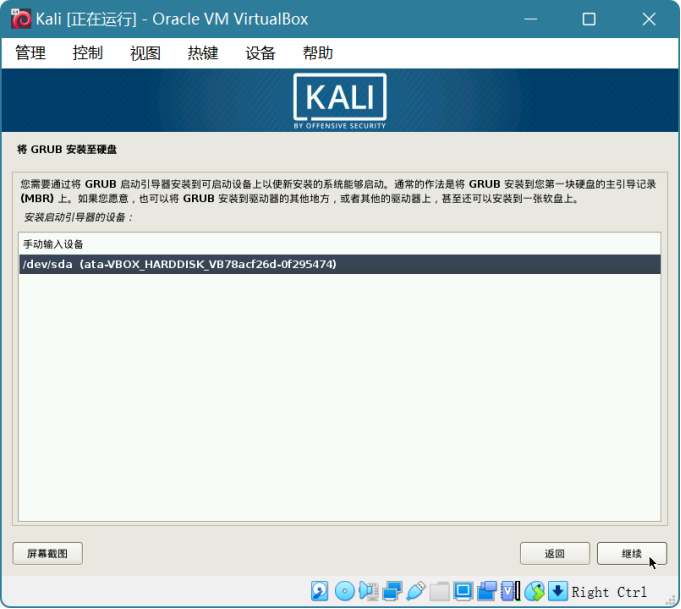This screenshot has height=609, width=681.
Task: Close the Kali VirtualBox window
Action: tap(649, 19)
